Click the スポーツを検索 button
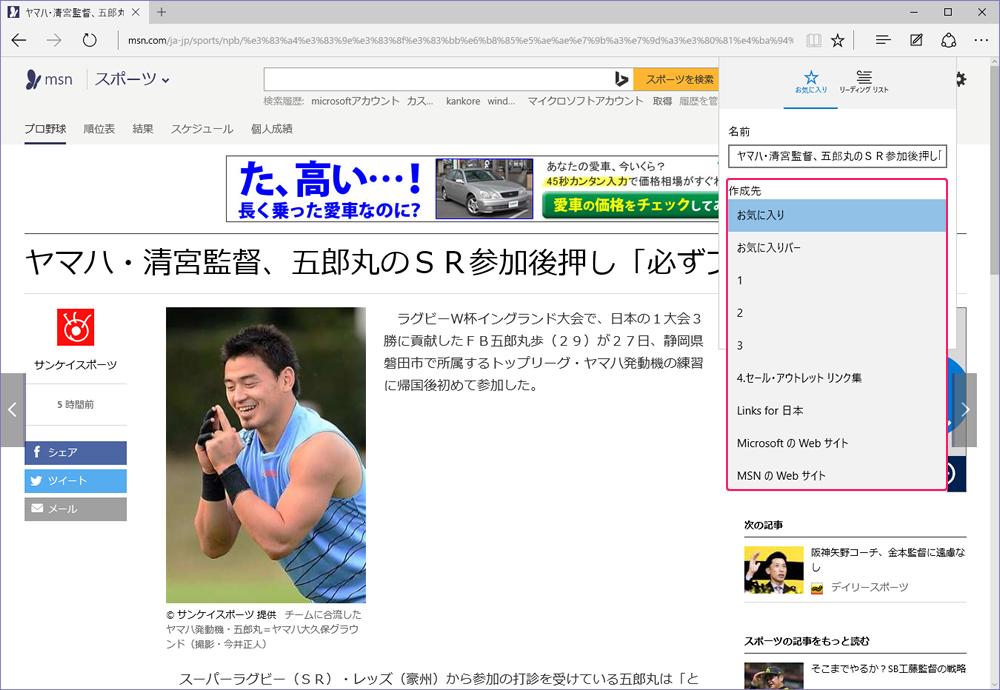This screenshot has width=1000, height=690. (677, 79)
